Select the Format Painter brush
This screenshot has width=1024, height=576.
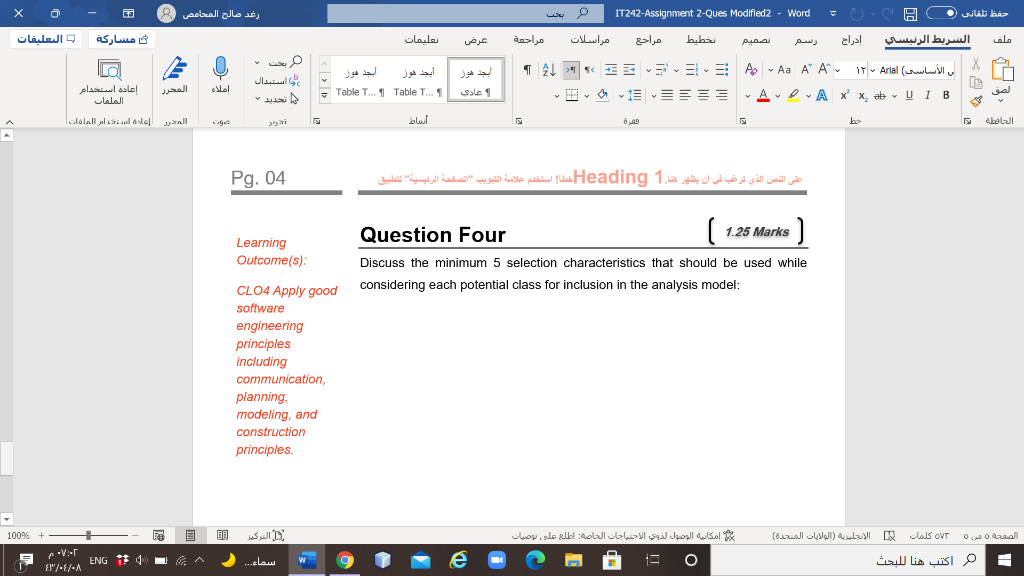[x=976, y=101]
